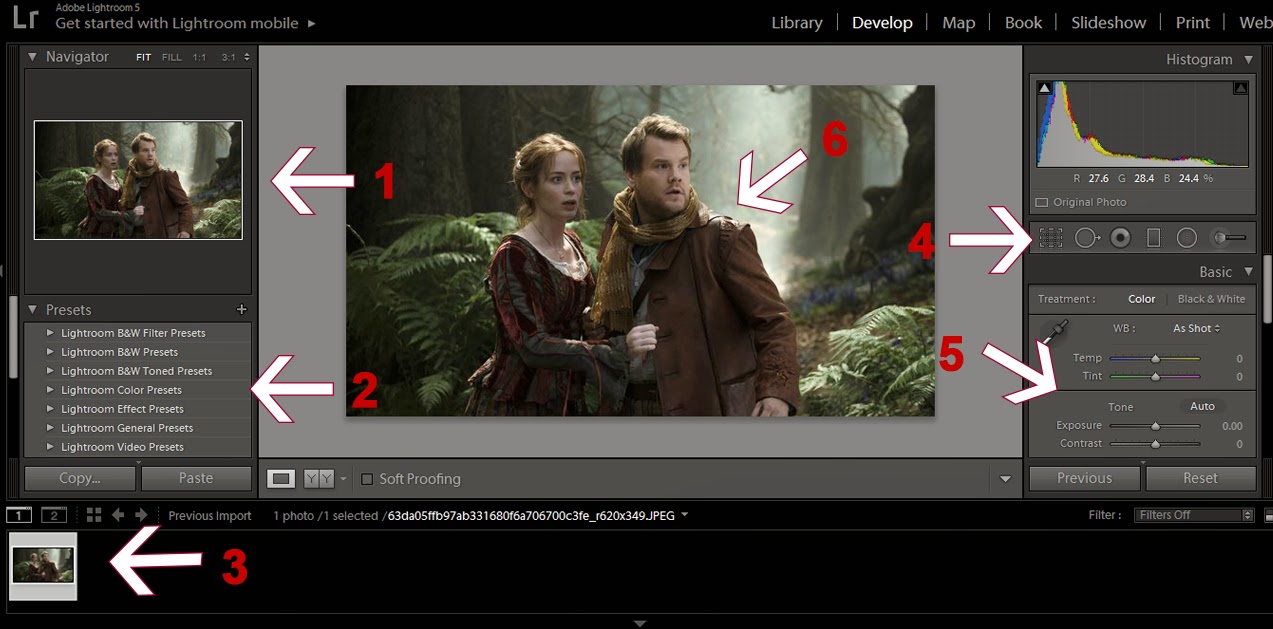Select the Spot Removal tool
The image size is (1273, 629).
click(x=1087, y=238)
